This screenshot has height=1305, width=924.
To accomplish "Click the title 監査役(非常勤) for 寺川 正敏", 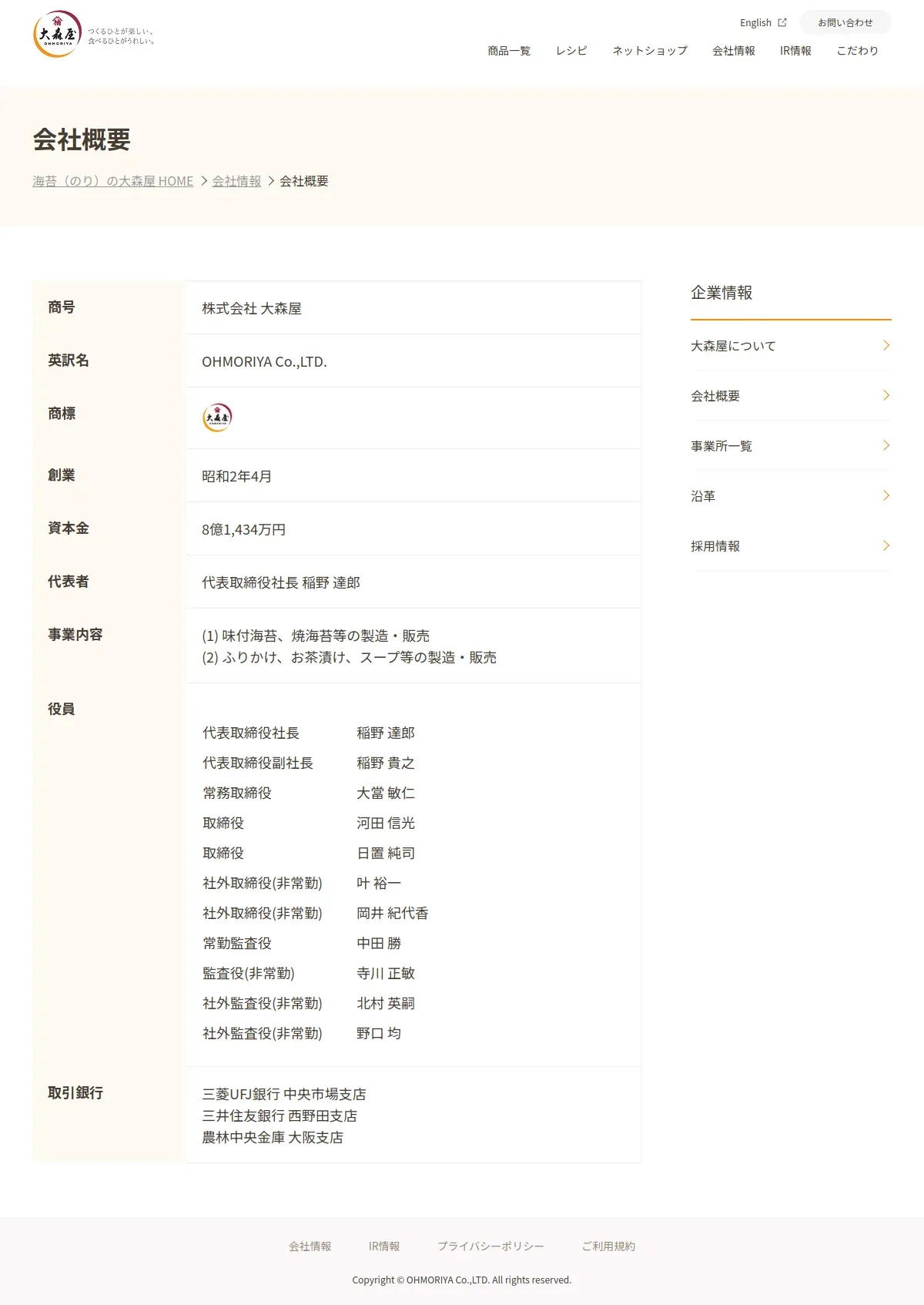I will [x=249, y=973].
